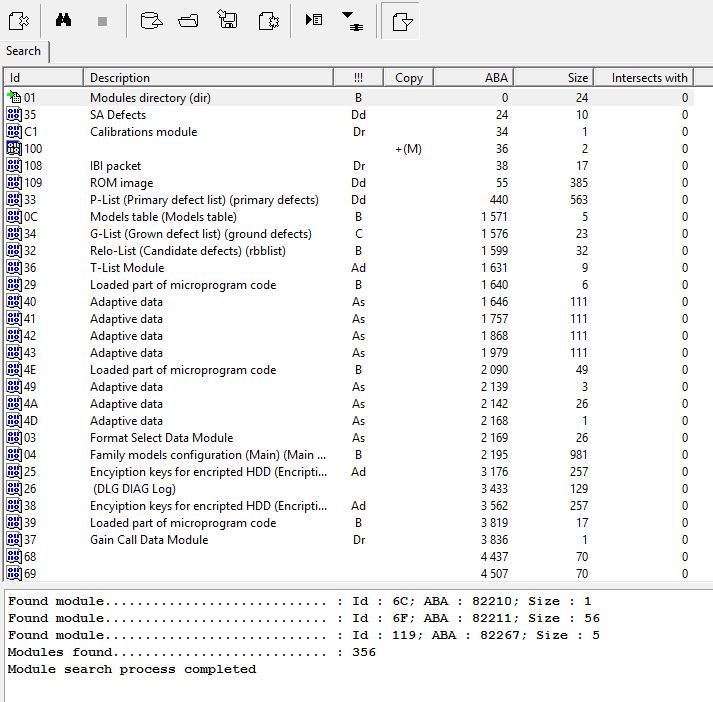Screen dimensions: 713x702
Task: Select the Modules directory (dir) row
Action: coord(150,98)
